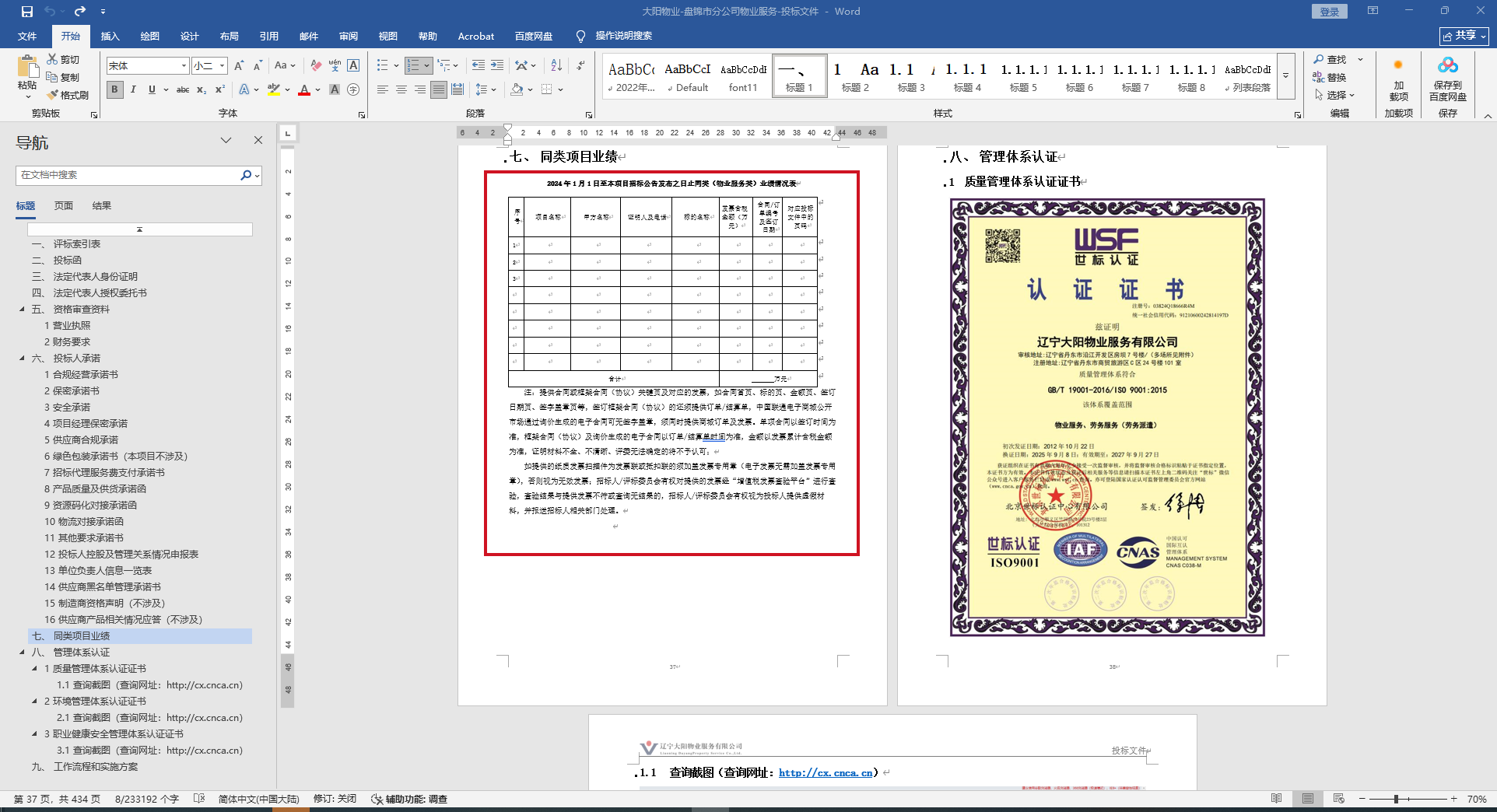Toggle subscript formatting
This screenshot has height=812, width=1497.
(x=202, y=89)
